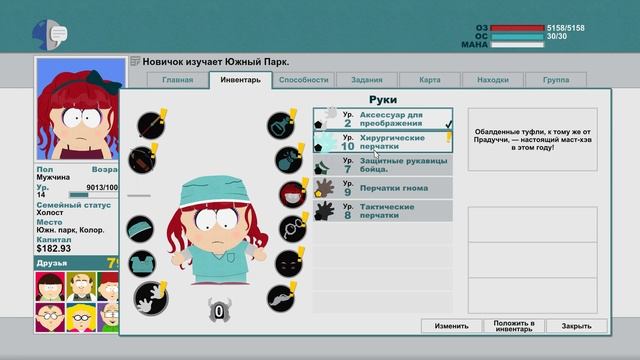The height and width of the screenshot is (360, 640).
Task: Close the inventory with Закрыть
Action: (576, 326)
